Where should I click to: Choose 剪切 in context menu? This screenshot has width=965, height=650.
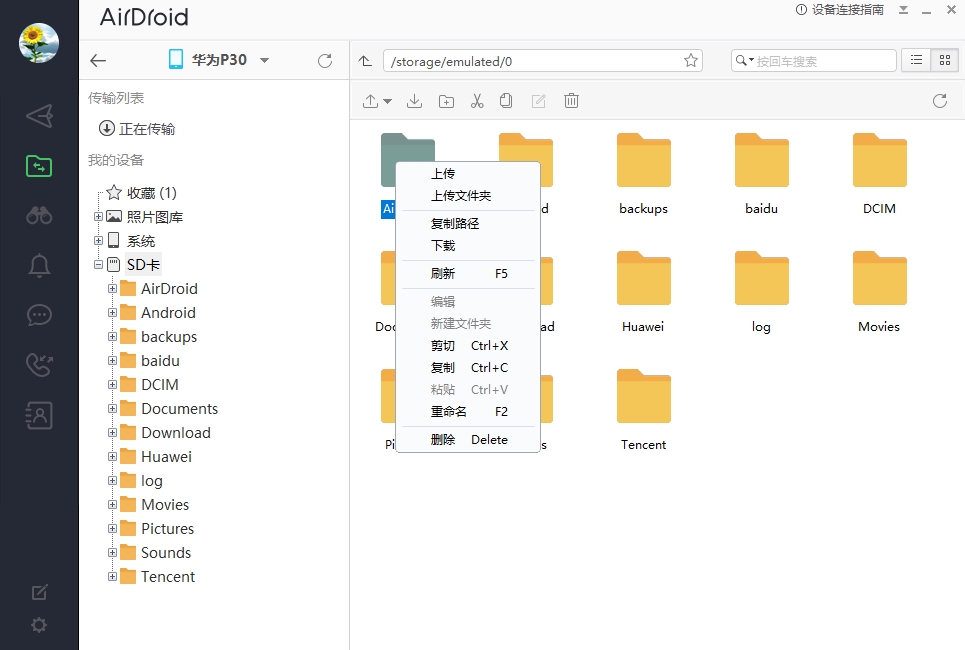click(468, 345)
